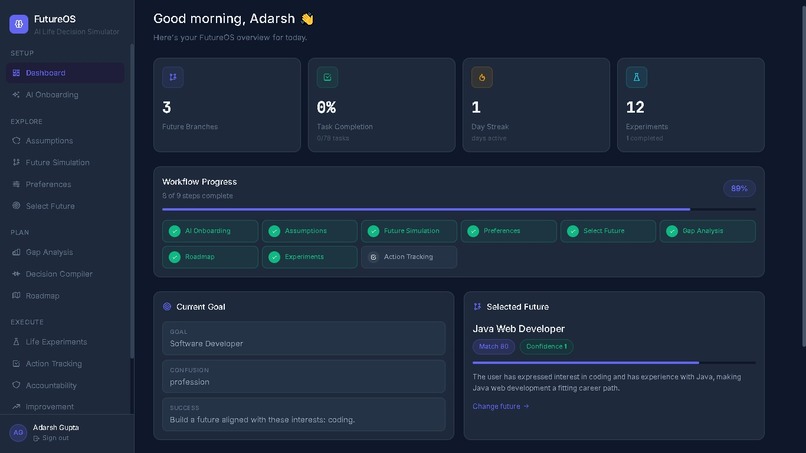Image resolution: width=806 pixels, height=453 pixels.
Task: Click the Roadmap step green checkmark
Action: (175, 257)
